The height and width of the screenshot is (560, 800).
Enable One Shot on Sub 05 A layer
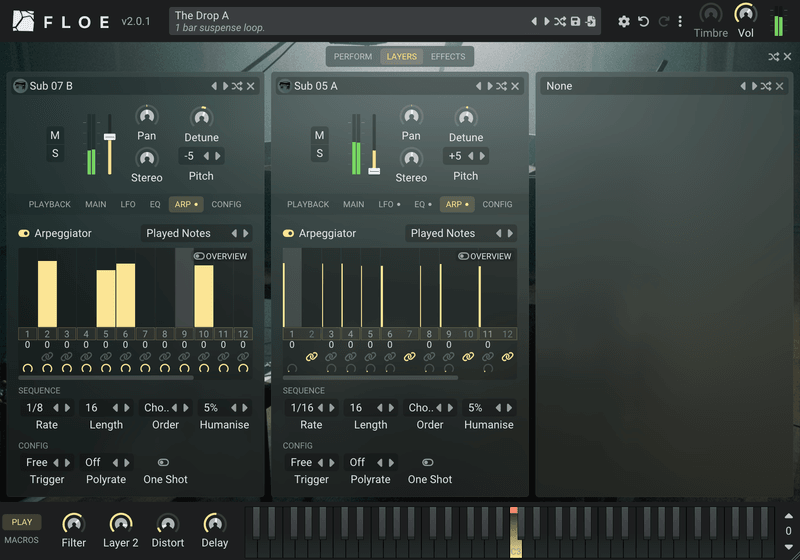(428, 463)
